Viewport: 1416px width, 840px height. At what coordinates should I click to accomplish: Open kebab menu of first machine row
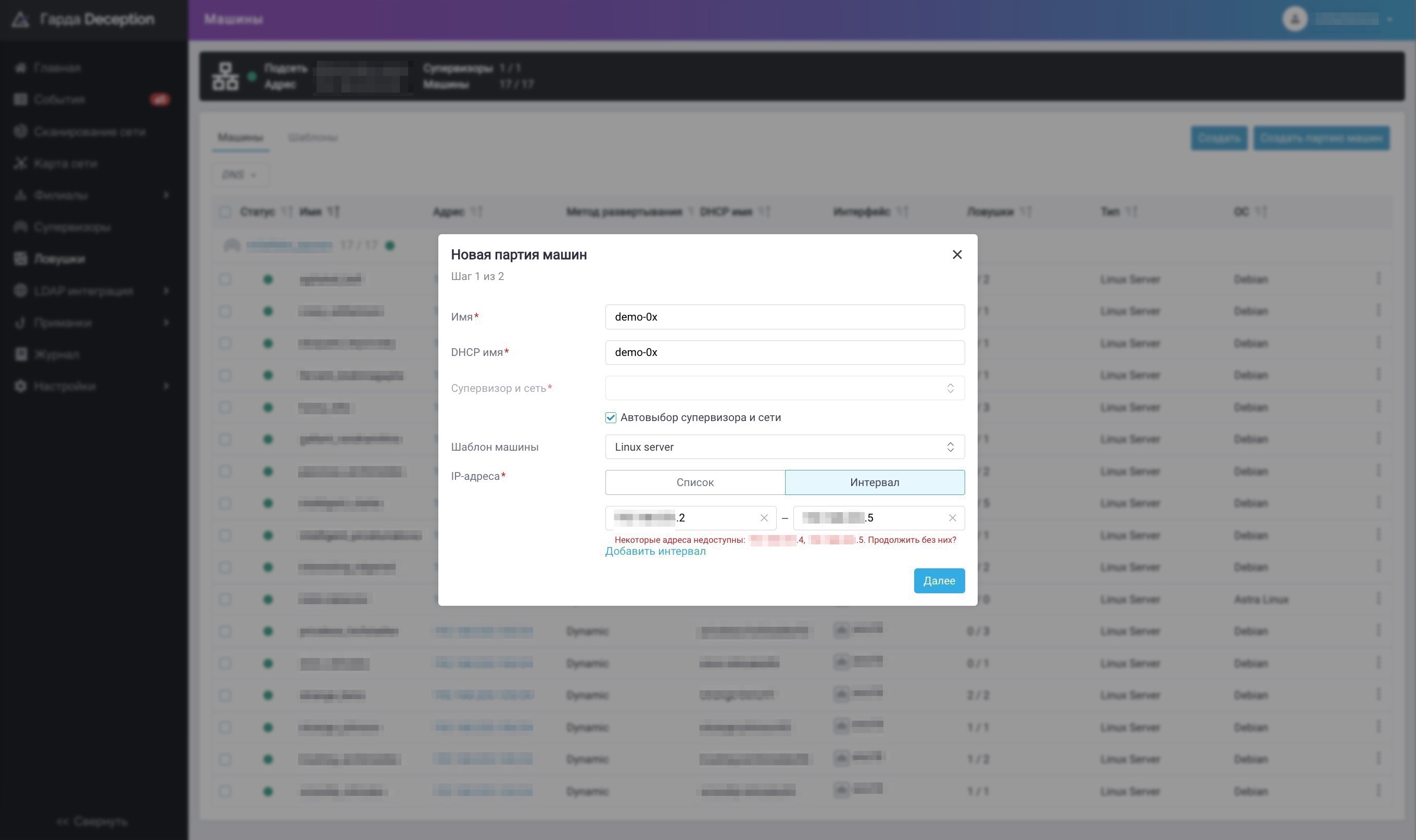(1378, 278)
